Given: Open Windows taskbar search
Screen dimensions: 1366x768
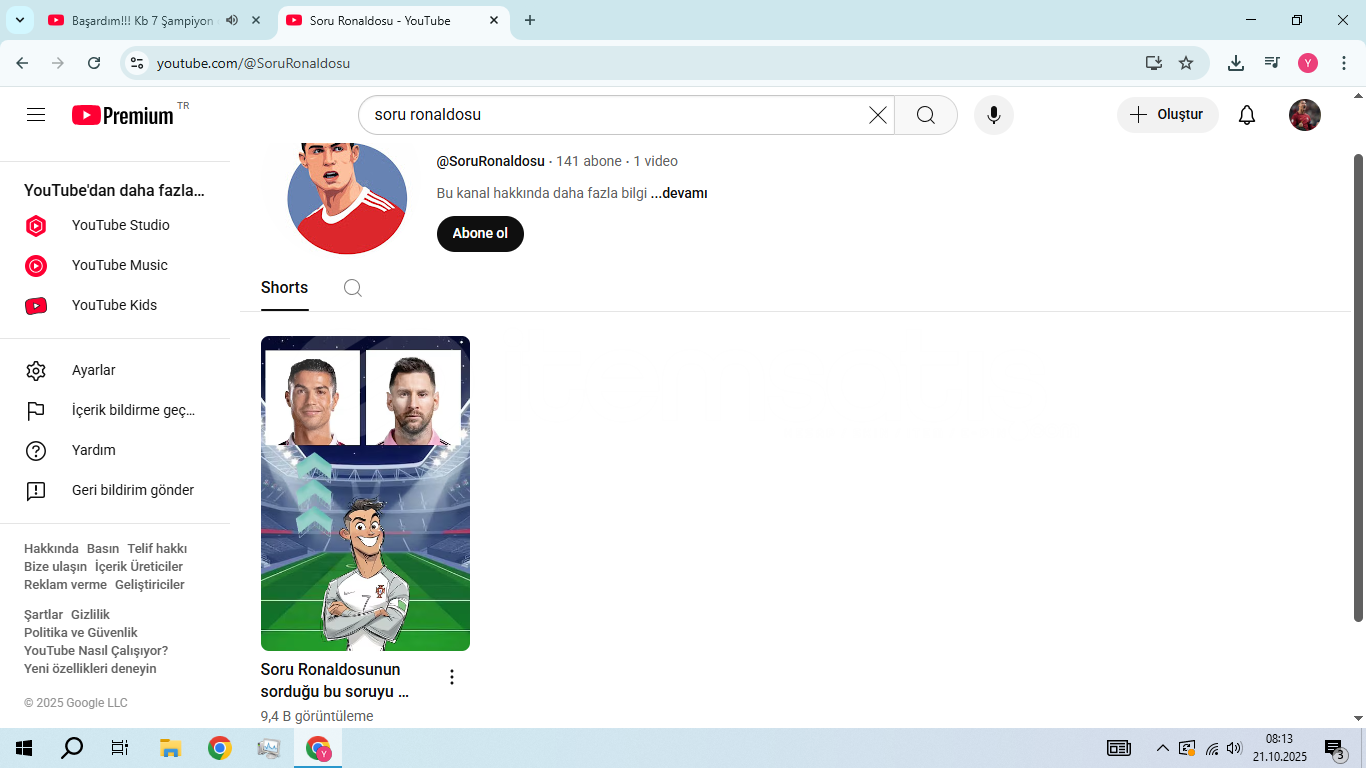Looking at the screenshot, I should point(72,748).
